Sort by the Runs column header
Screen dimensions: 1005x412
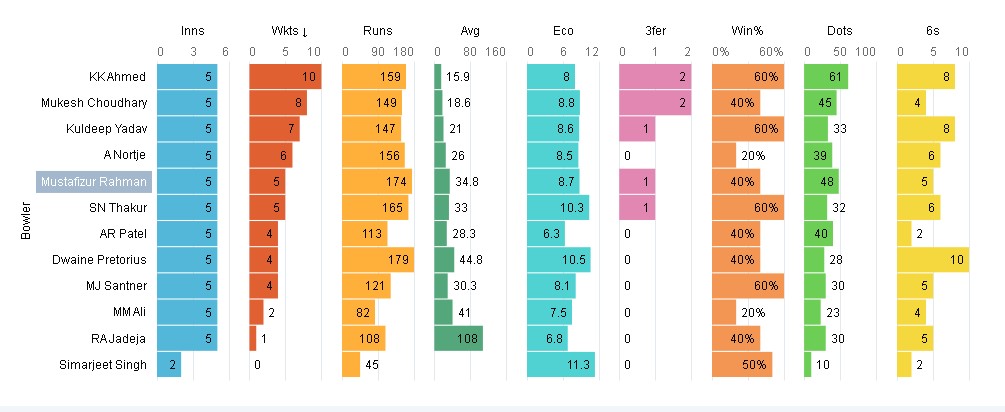point(377,32)
